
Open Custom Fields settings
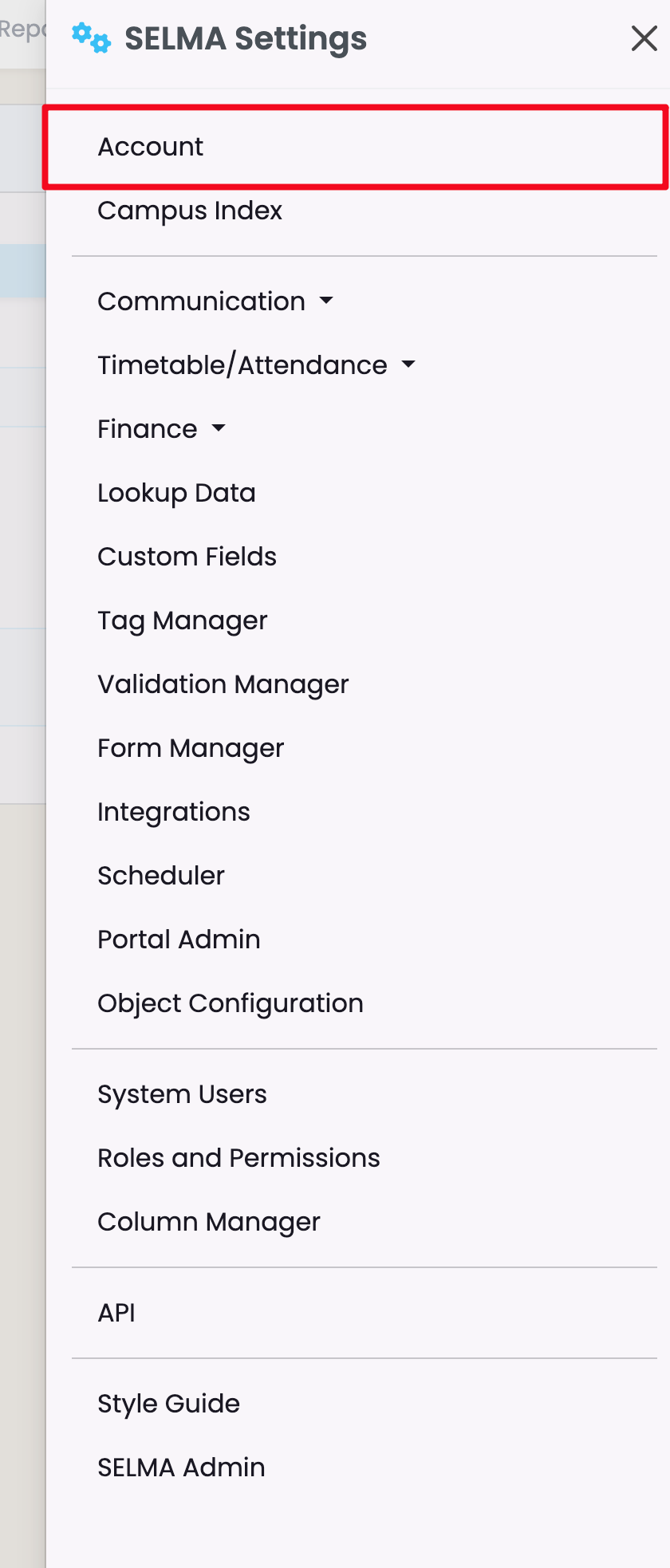187,557
